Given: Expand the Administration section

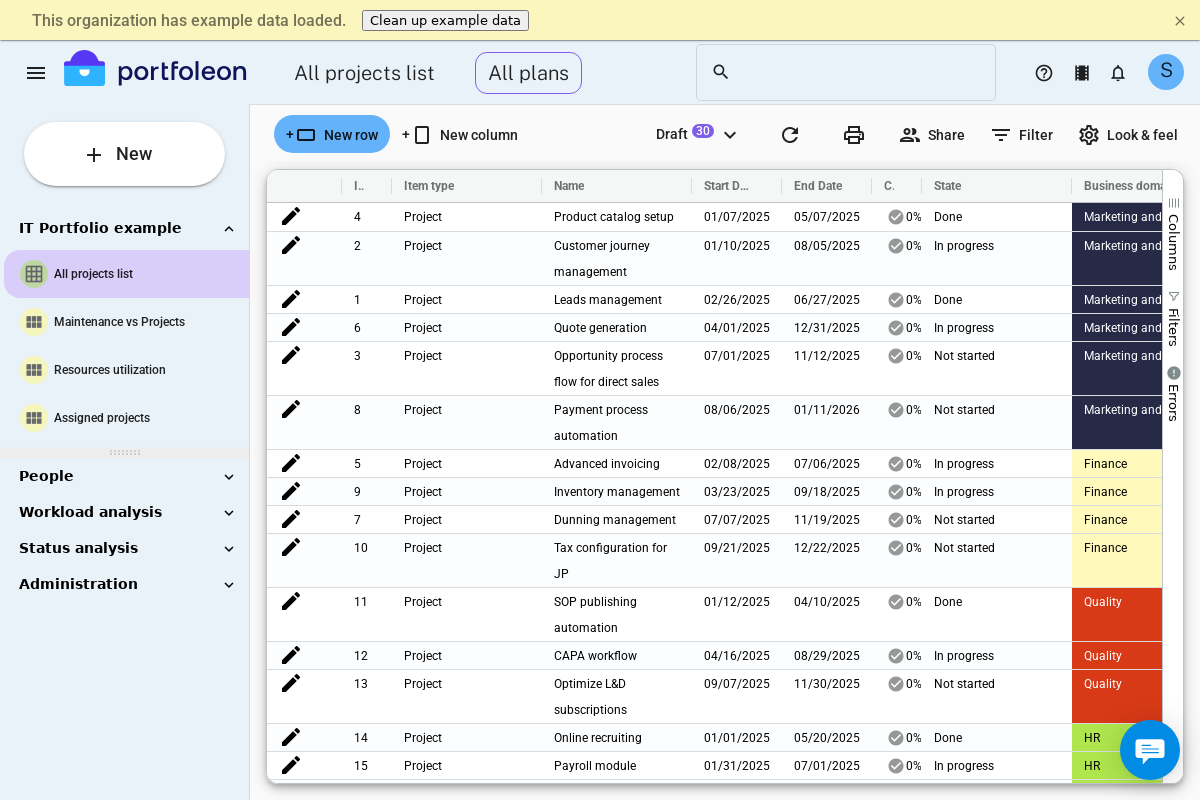Looking at the screenshot, I should (229, 585).
